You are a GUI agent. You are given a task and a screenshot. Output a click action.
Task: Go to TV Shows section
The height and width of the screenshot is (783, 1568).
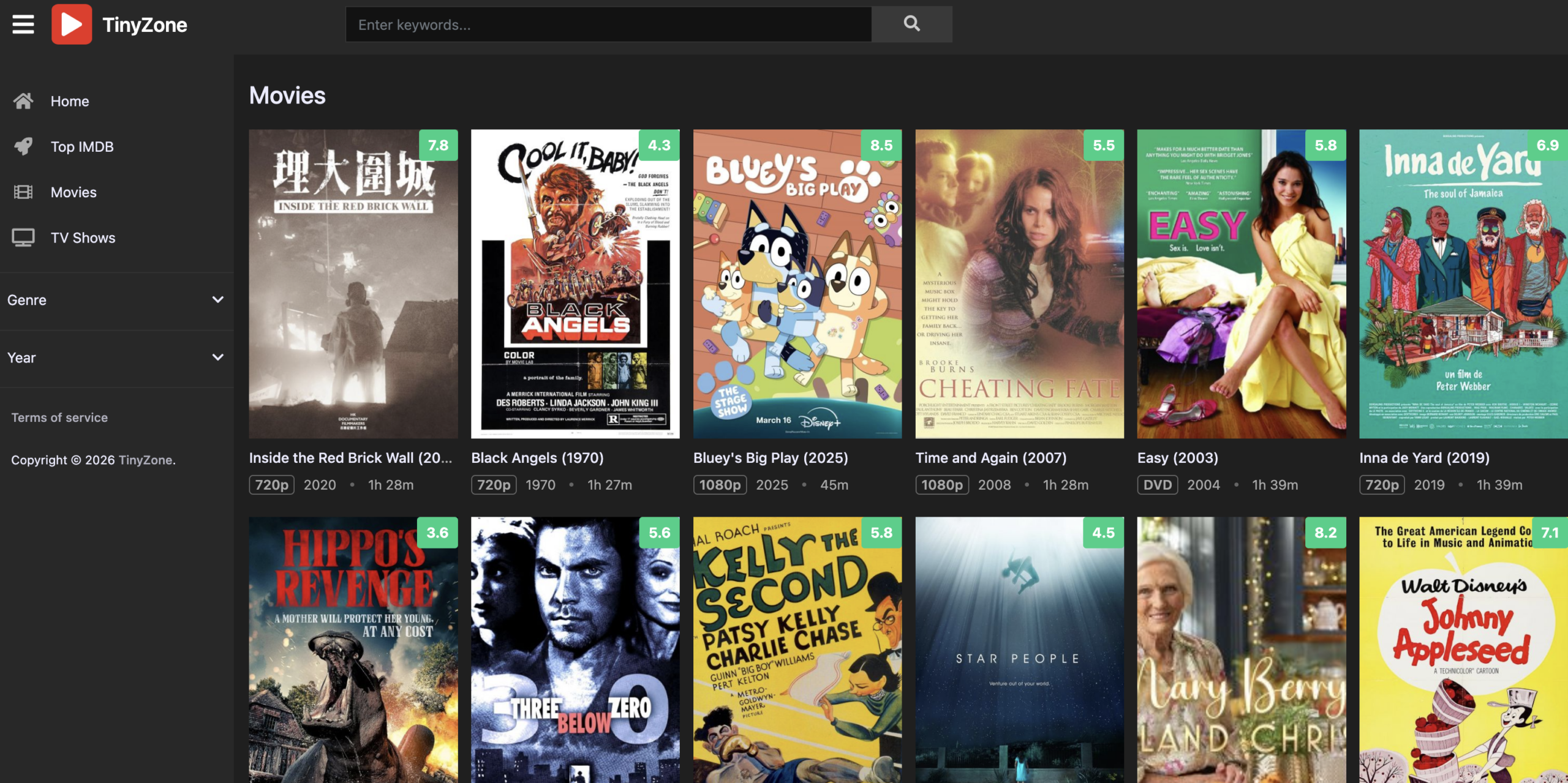point(83,238)
